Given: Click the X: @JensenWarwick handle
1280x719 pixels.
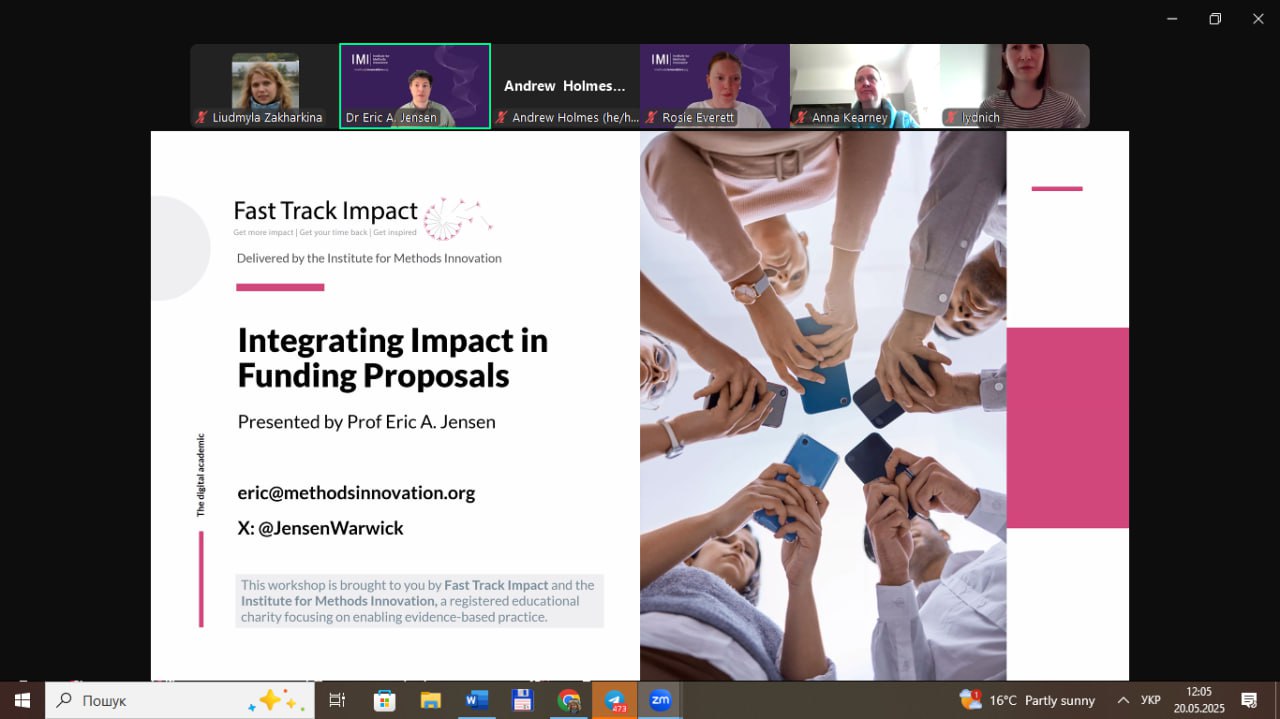Looking at the screenshot, I should (321, 528).
